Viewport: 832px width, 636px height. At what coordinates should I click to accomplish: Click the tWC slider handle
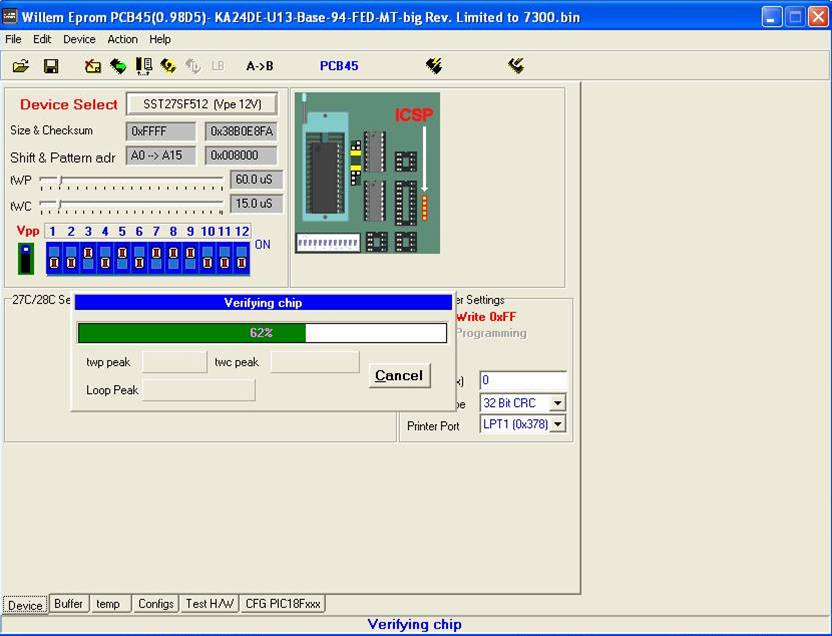tap(60, 205)
